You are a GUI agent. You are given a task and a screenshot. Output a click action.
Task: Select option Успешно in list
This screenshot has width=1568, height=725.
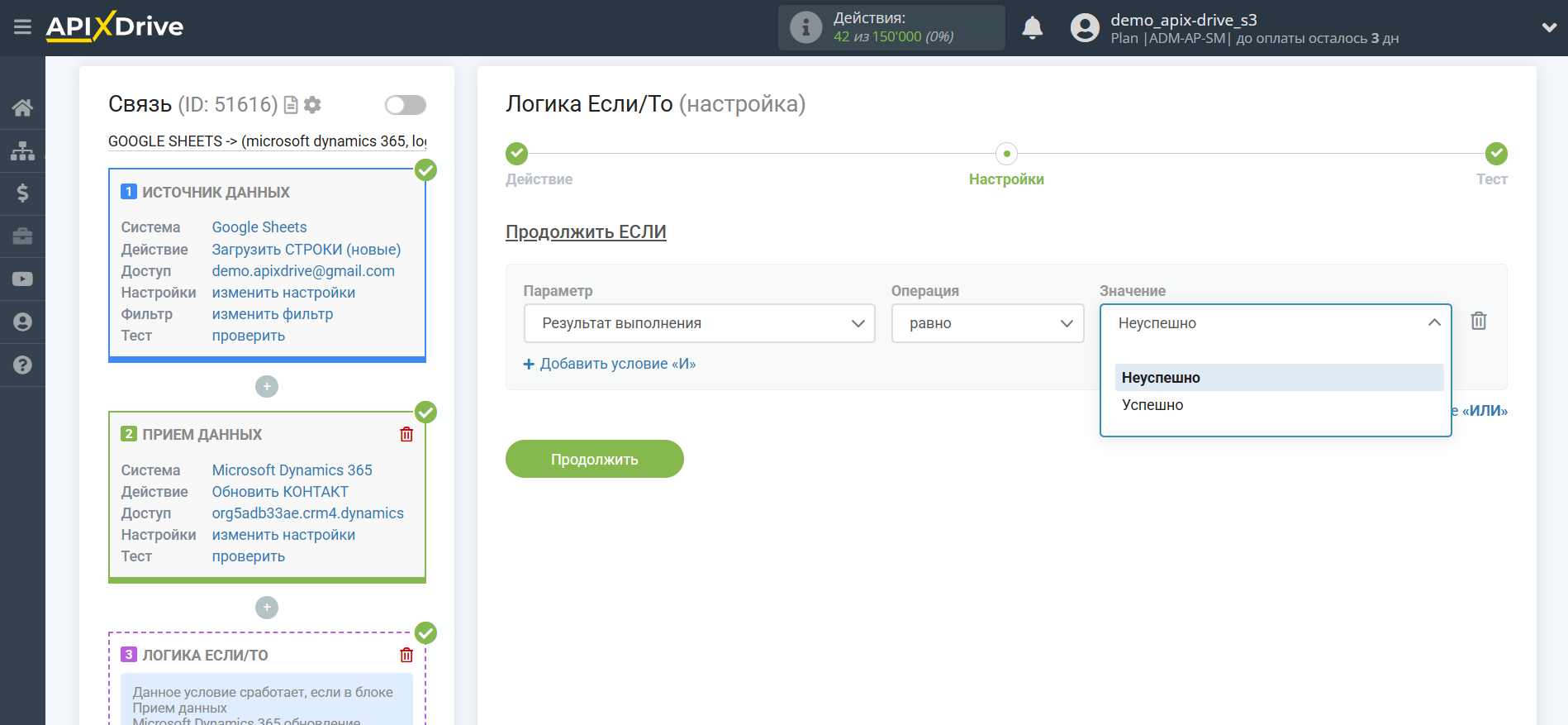point(1279,405)
